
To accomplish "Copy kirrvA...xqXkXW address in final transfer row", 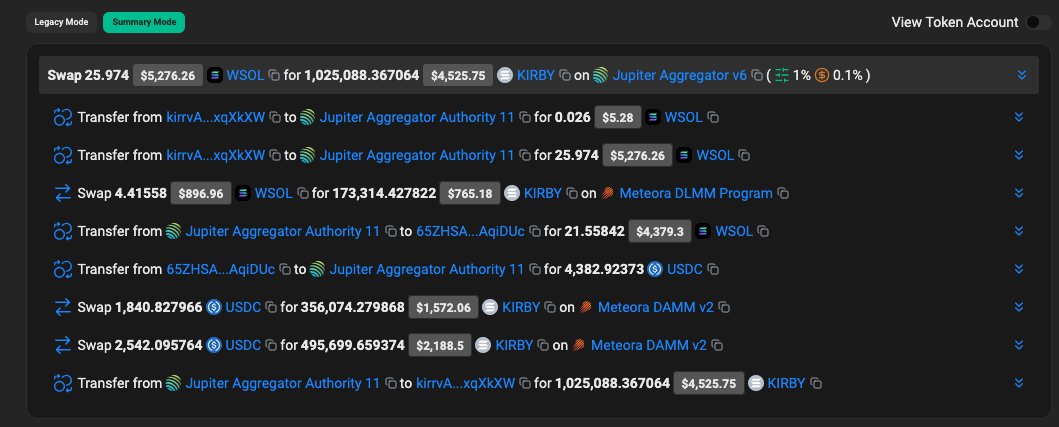I will 525,384.
